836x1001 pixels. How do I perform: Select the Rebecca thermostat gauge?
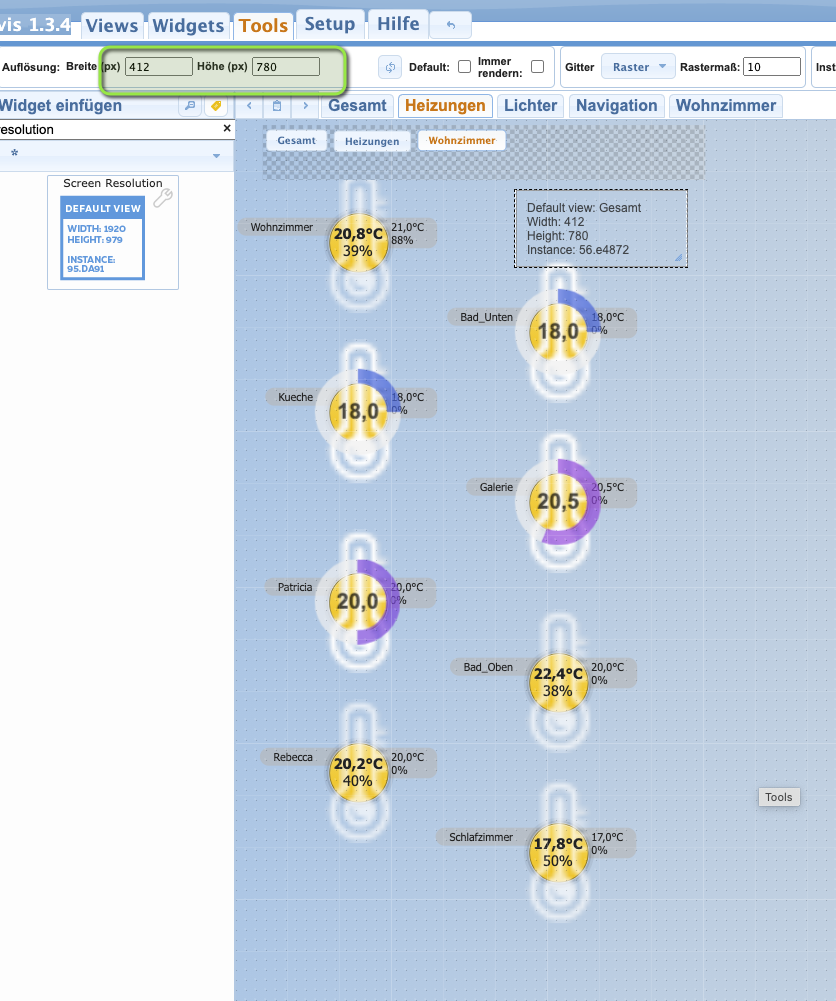tap(358, 772)
